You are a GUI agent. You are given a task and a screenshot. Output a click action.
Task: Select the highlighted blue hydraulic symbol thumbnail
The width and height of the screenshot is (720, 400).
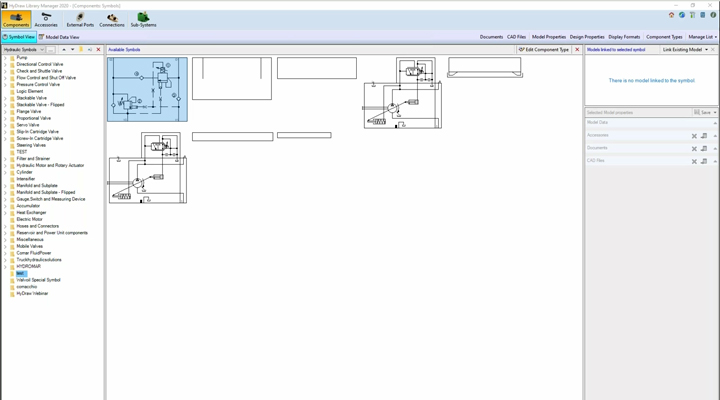tap(147, 90)
